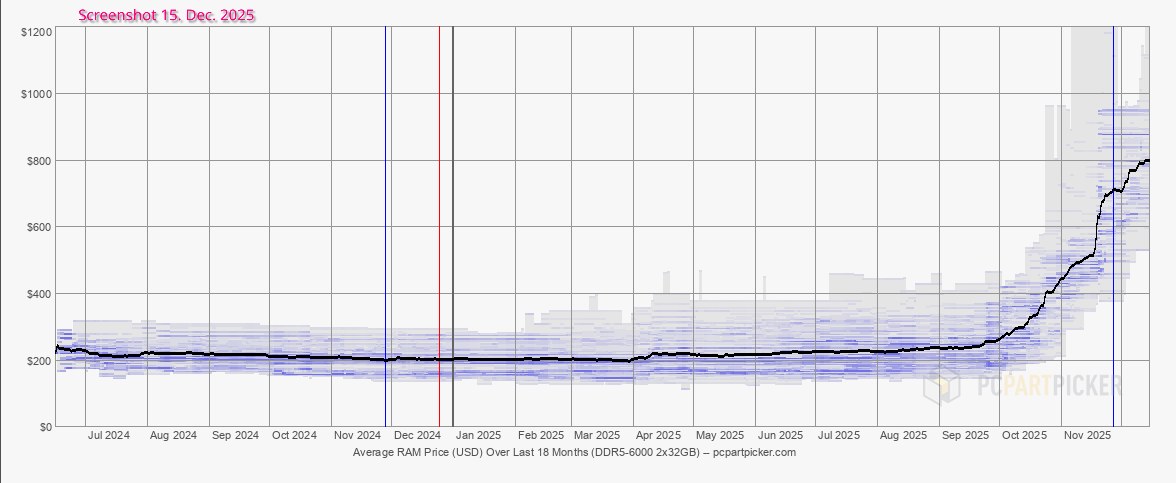This screenshot has height=483, width=1176.
Task: Click the Mar 2025 x-axis label
Action: 597,435
